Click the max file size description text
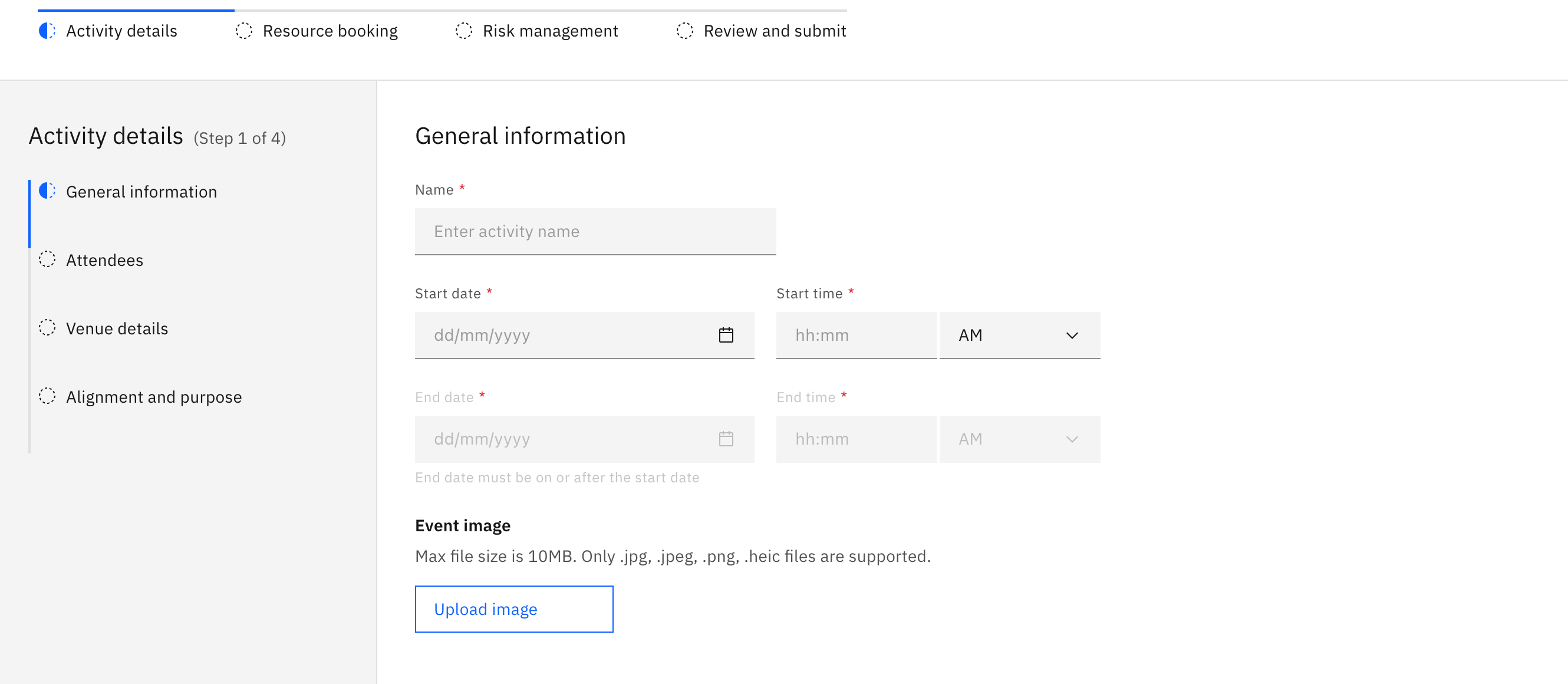This screenshot has height=684, width=1568. [x=673, y=556]
